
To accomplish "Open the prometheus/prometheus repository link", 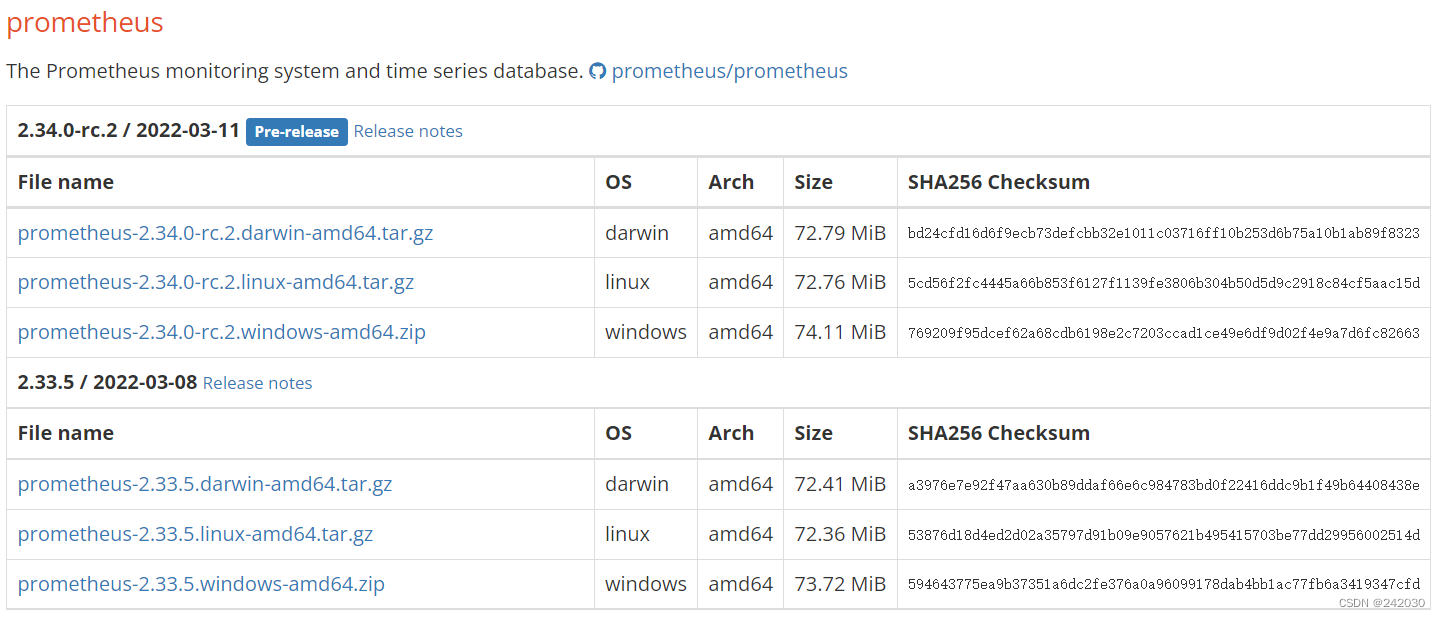I will [x=729, y=72].
